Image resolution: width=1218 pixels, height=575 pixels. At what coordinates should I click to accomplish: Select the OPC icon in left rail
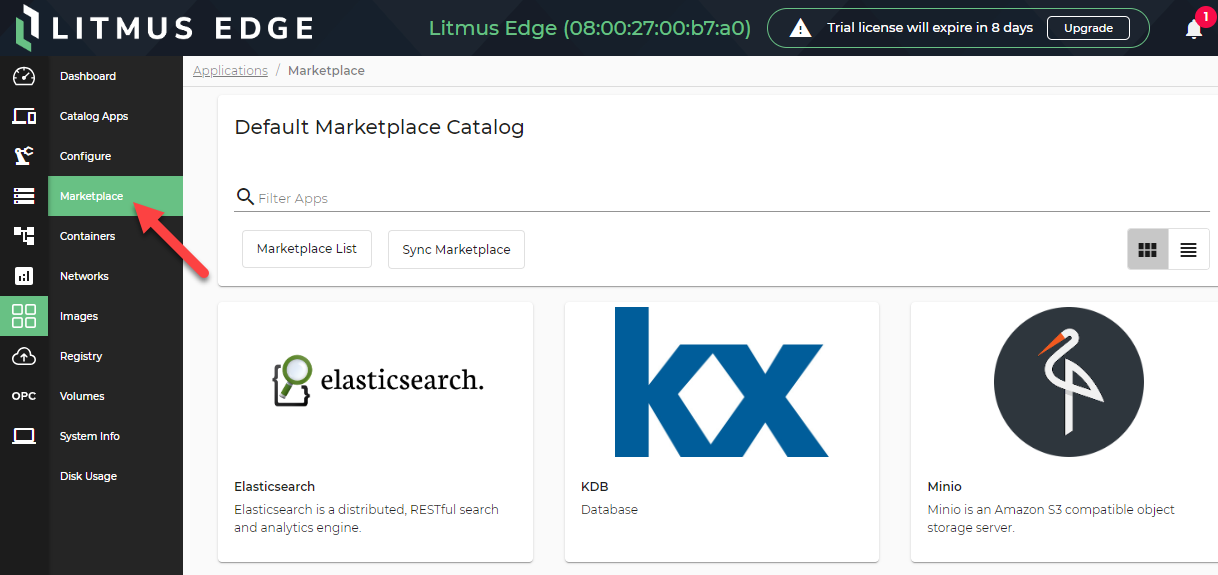pos(24,396)
